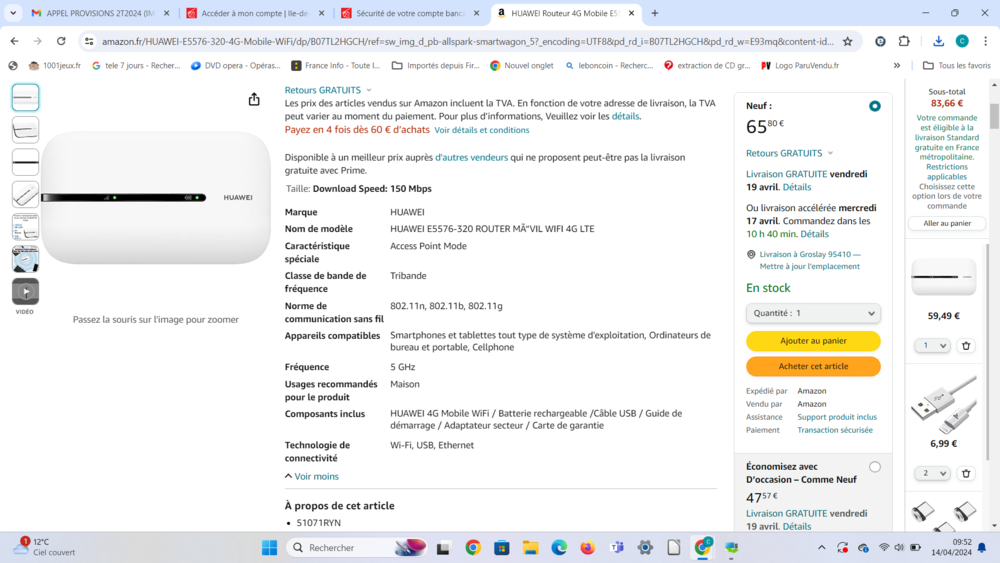
Task: Delete the 6,99 € USB cable from cart
Action: pyautogui.click(x=966, y=474)
